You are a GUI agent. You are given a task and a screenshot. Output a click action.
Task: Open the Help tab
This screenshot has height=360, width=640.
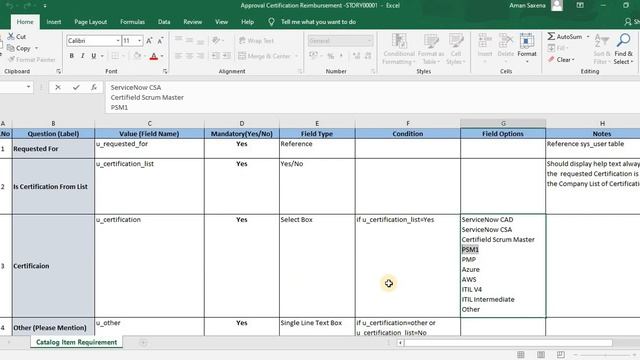tap(247, 22)
